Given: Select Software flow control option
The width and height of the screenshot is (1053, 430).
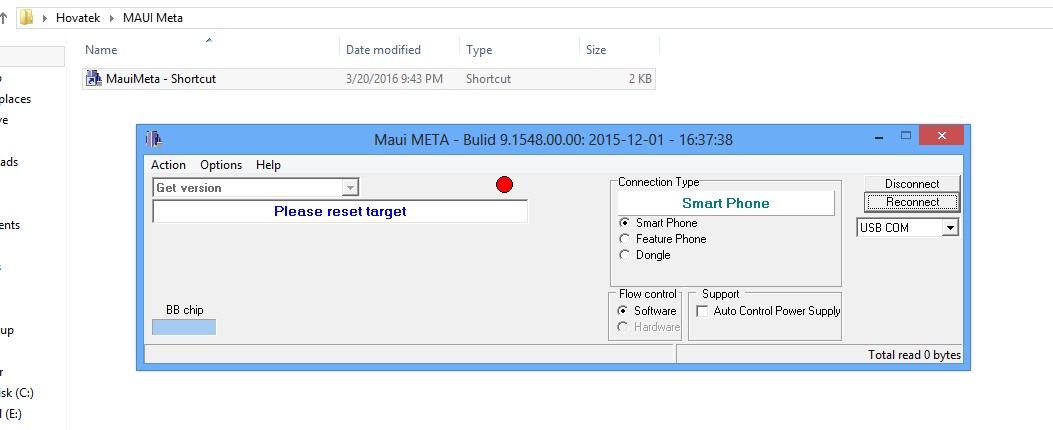Looking at the screenshot, I should pyautogui.click(x=624, y=311).
